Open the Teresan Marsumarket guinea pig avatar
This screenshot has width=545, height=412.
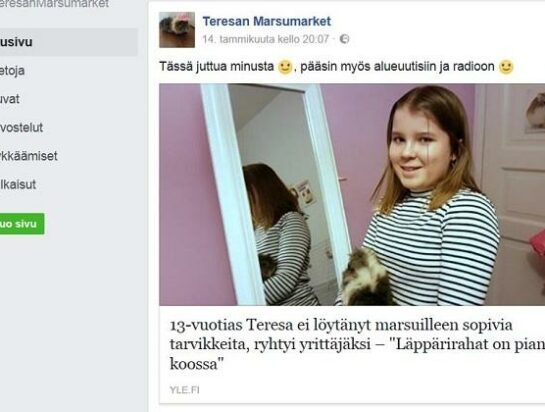point(177,30)
